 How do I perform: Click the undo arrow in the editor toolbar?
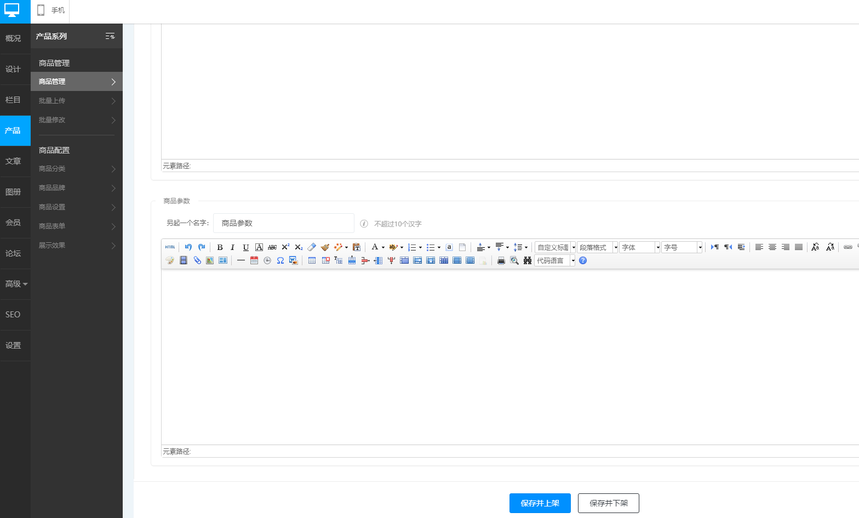pyautogui.click(x=188, y=247)
